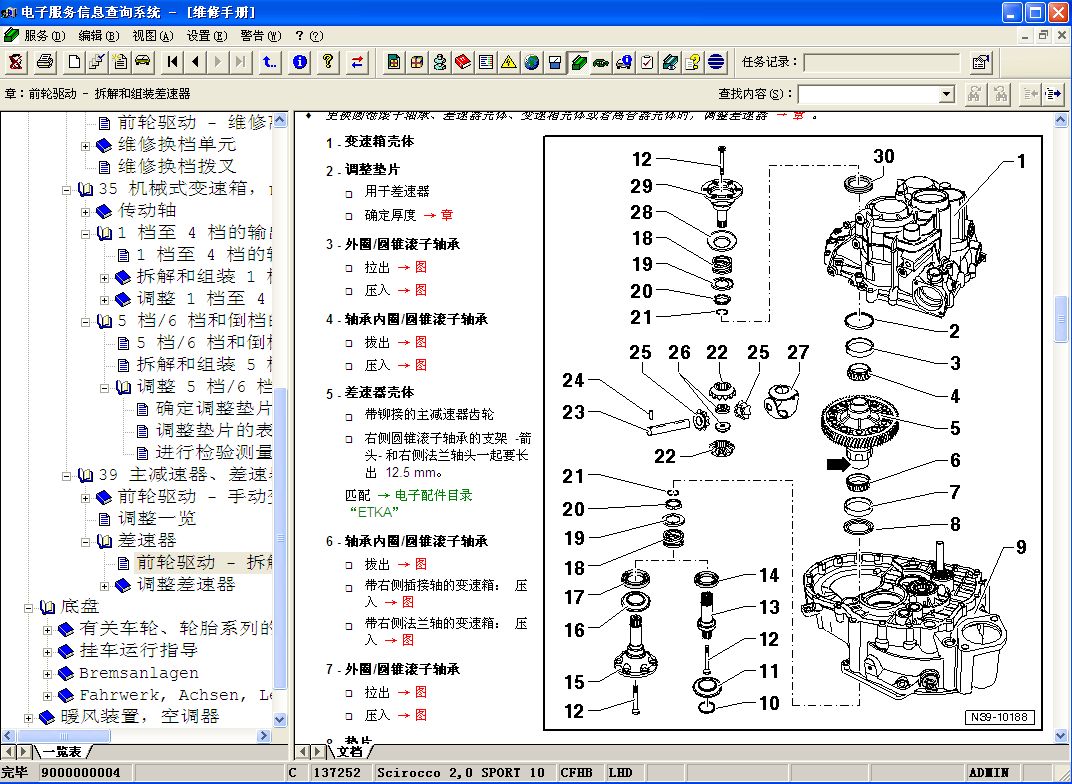Jump to first page with skip-back arrow
This screenshot has height=784, width=1072.
click(173, 62)
